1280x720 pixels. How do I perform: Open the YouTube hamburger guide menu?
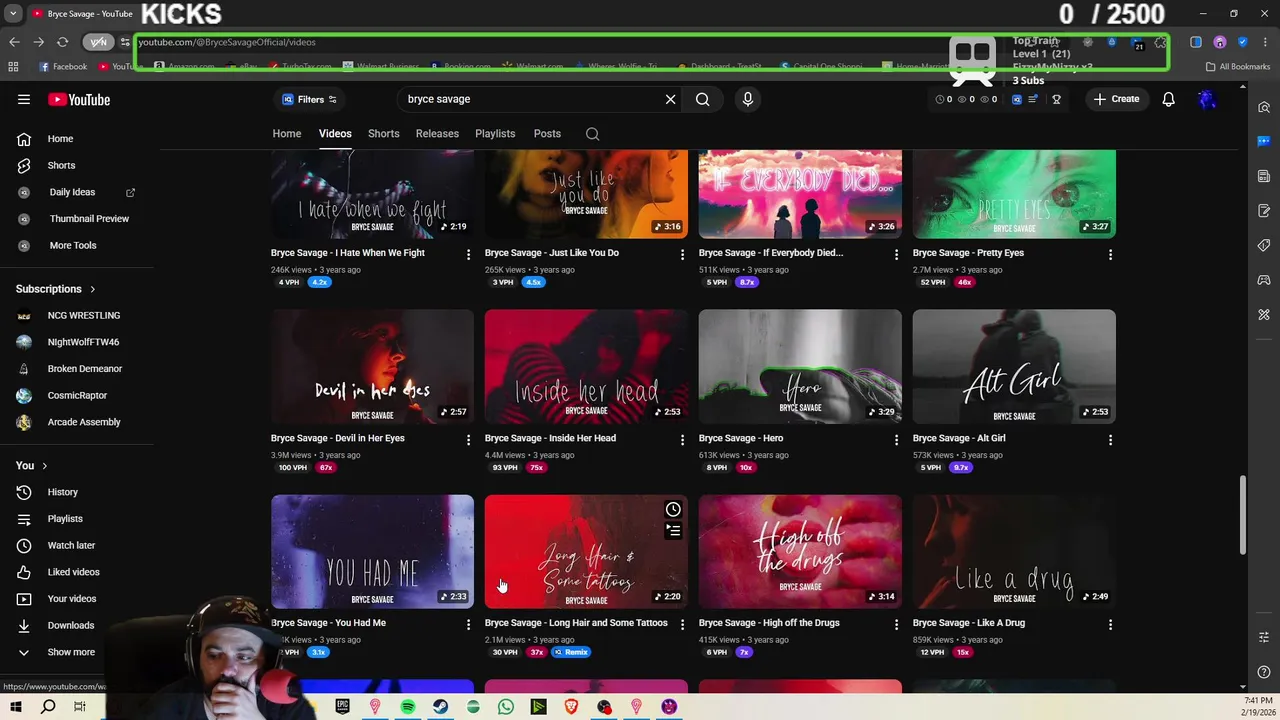pyautogui.click(x=24, y=99)
